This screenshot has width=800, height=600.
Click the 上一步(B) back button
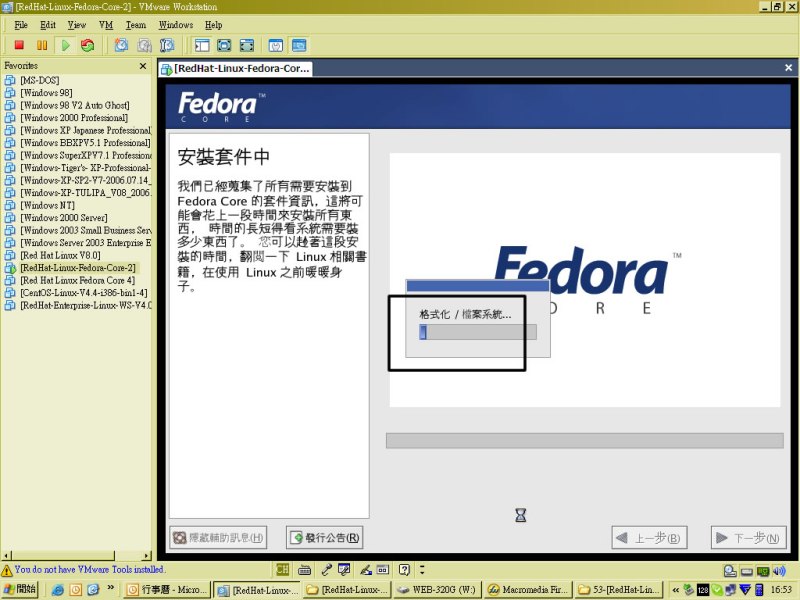pyautogui.click(x=649, y=538)
